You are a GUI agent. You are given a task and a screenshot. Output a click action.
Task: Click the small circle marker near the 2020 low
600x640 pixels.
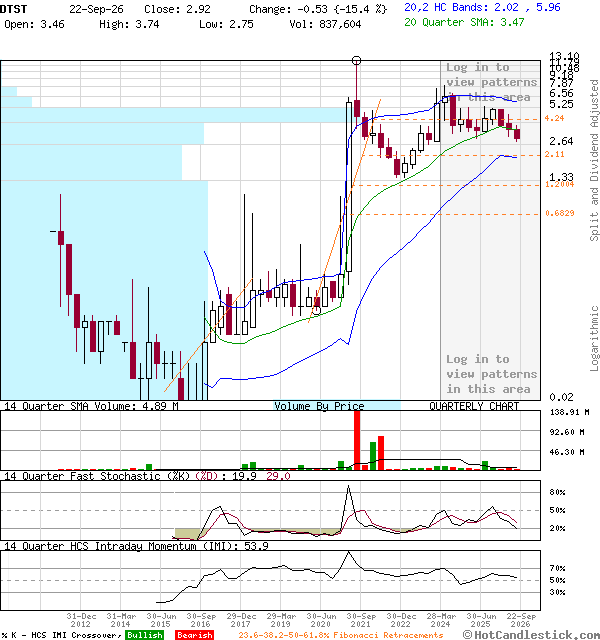coord(317,311)
